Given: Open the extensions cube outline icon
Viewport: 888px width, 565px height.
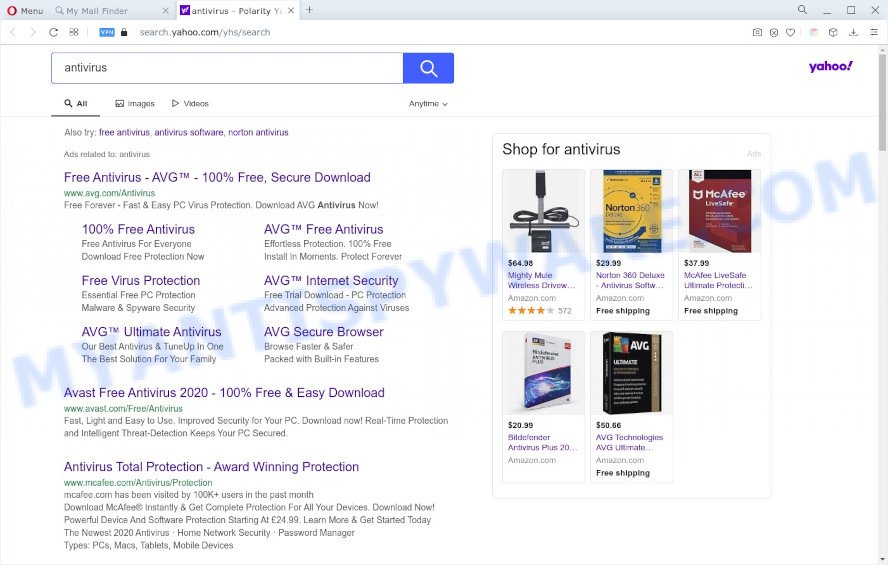Looking at the screenshot, I should point(833,32).
